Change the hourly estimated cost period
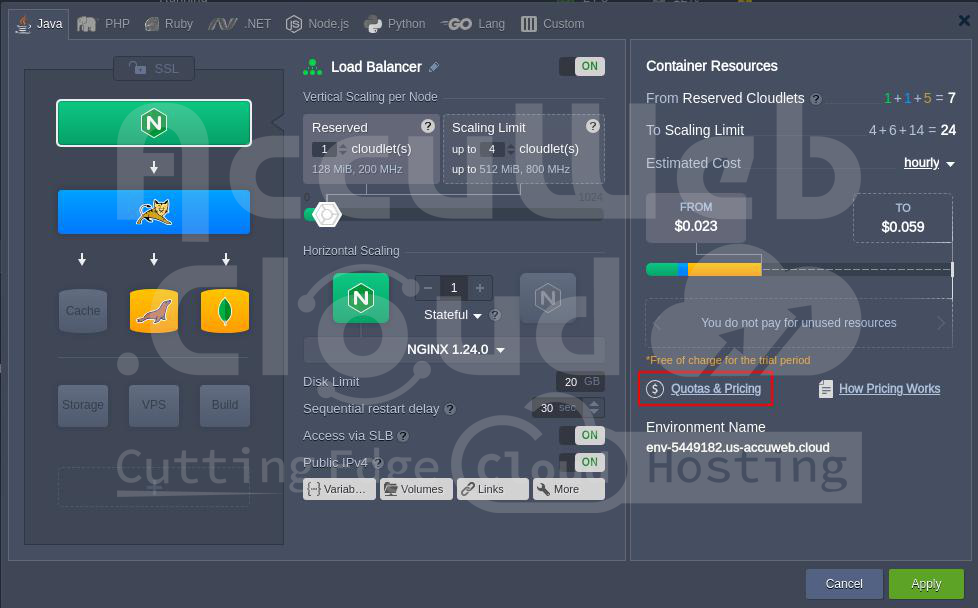This screenshot has height=608, width=978. tap(929, 163)
